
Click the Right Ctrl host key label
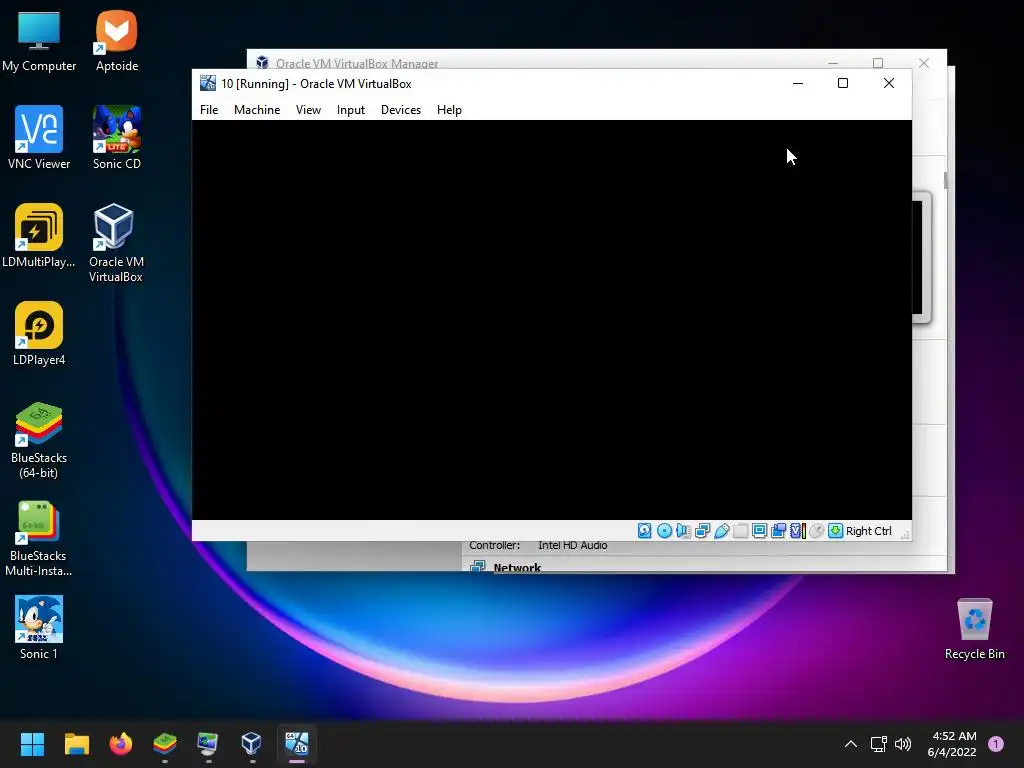click(x=869, y=531)
